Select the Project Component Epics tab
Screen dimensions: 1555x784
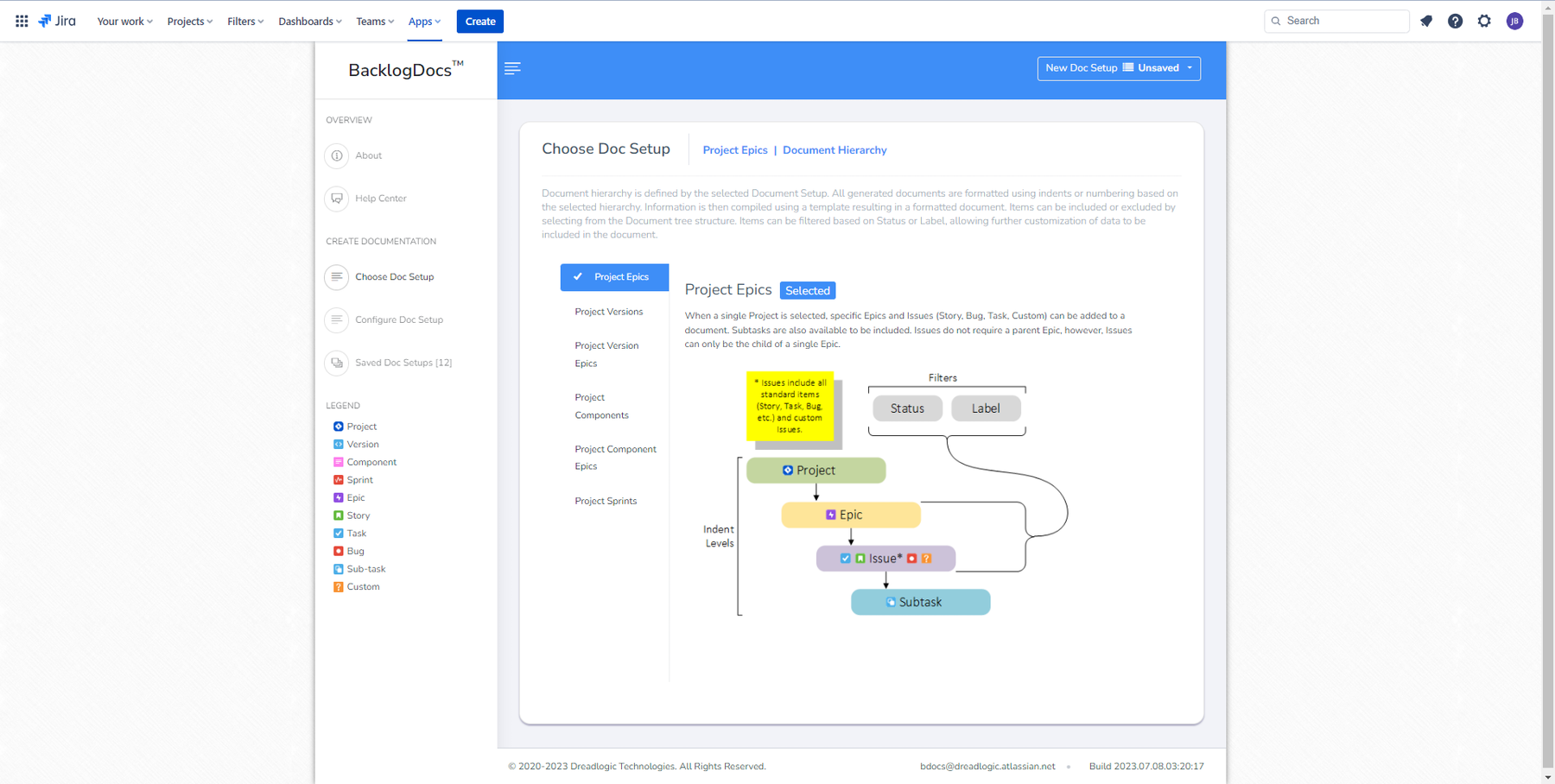click(x=614, y=458)
